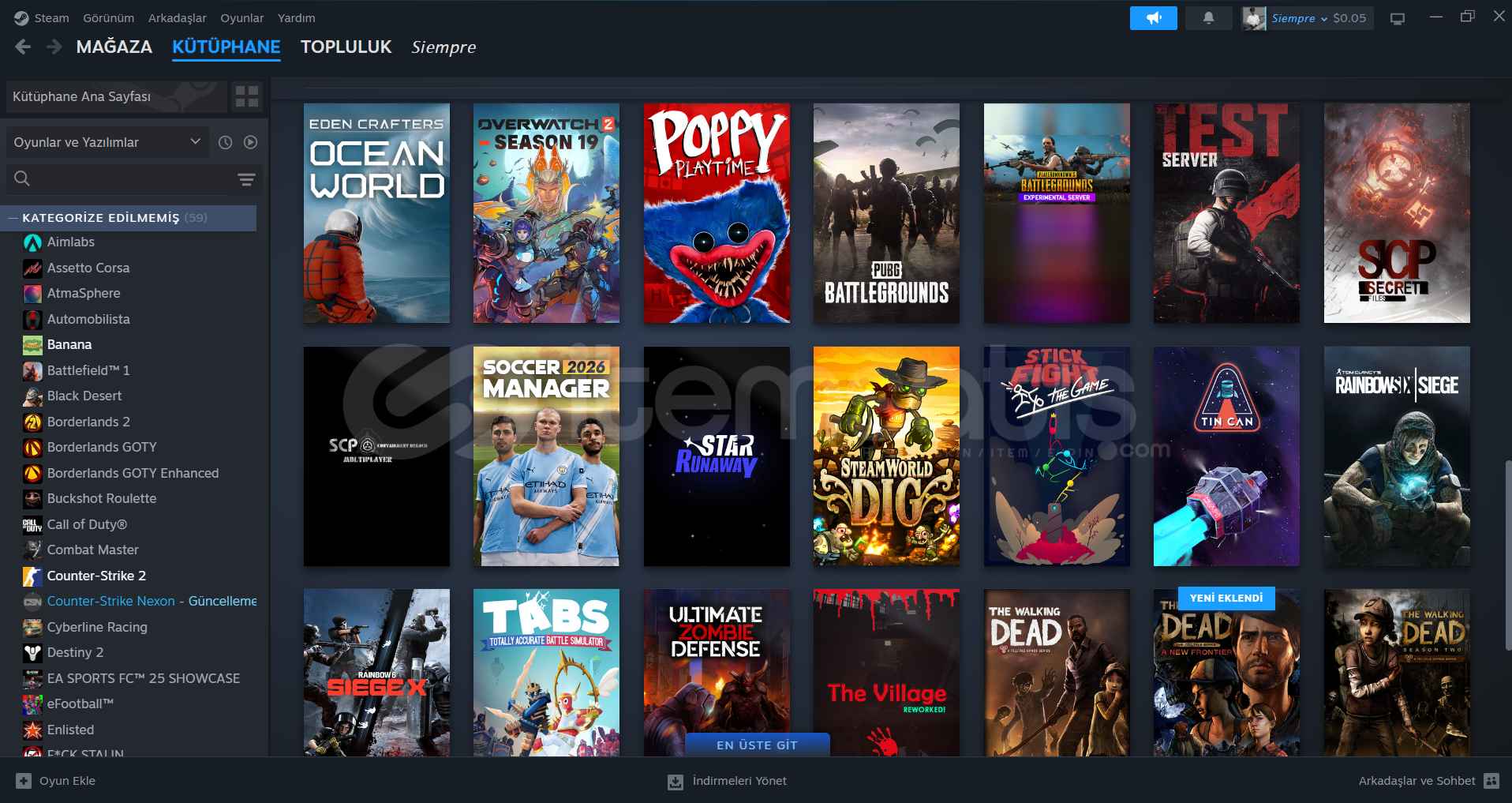Open Totally Accurate Battle Simulator cover
Viewport: 1512px width, 803px height.
pos(546,673)
